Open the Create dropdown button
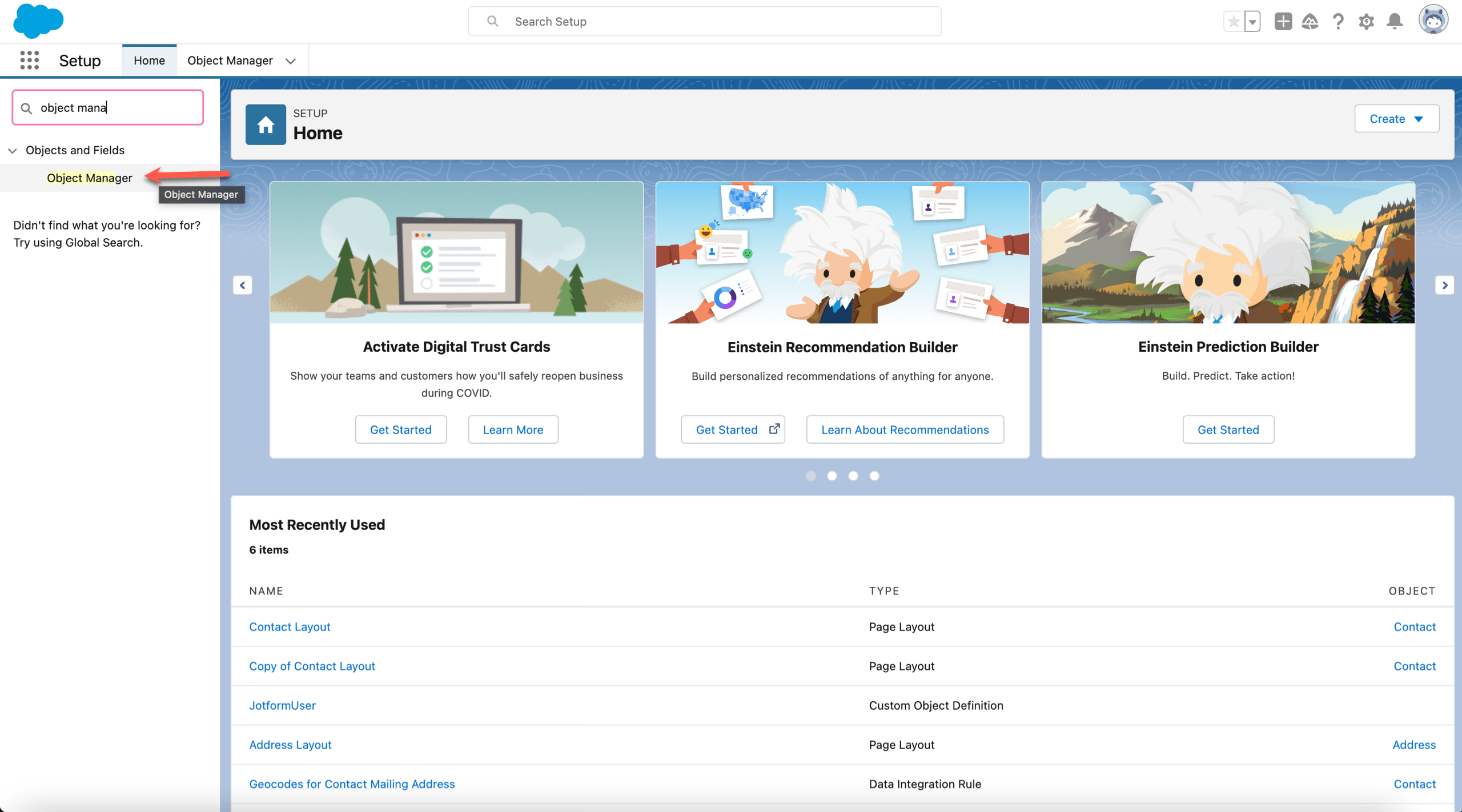The height and width of the screenshot is (812, 1462). click(x=1396, y=119)
